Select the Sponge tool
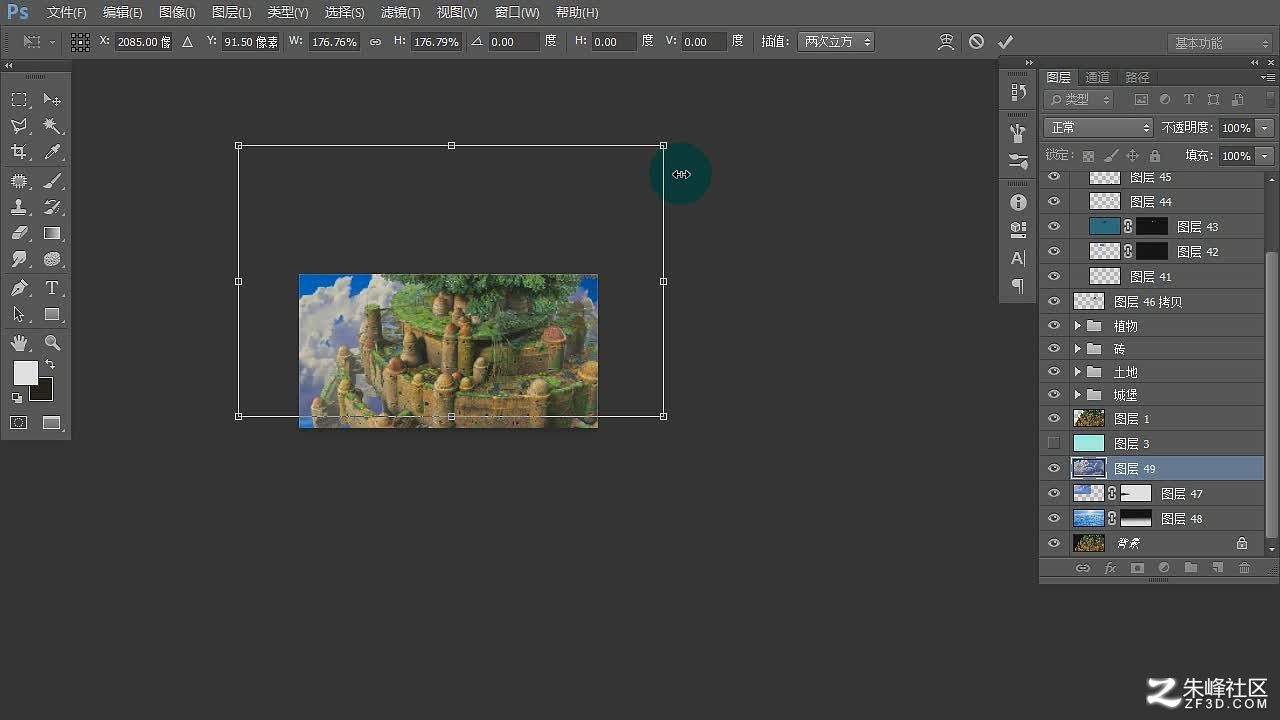The height and width of the screenshot is (720, 1280). pyautogui.click(x=52, y=259)
